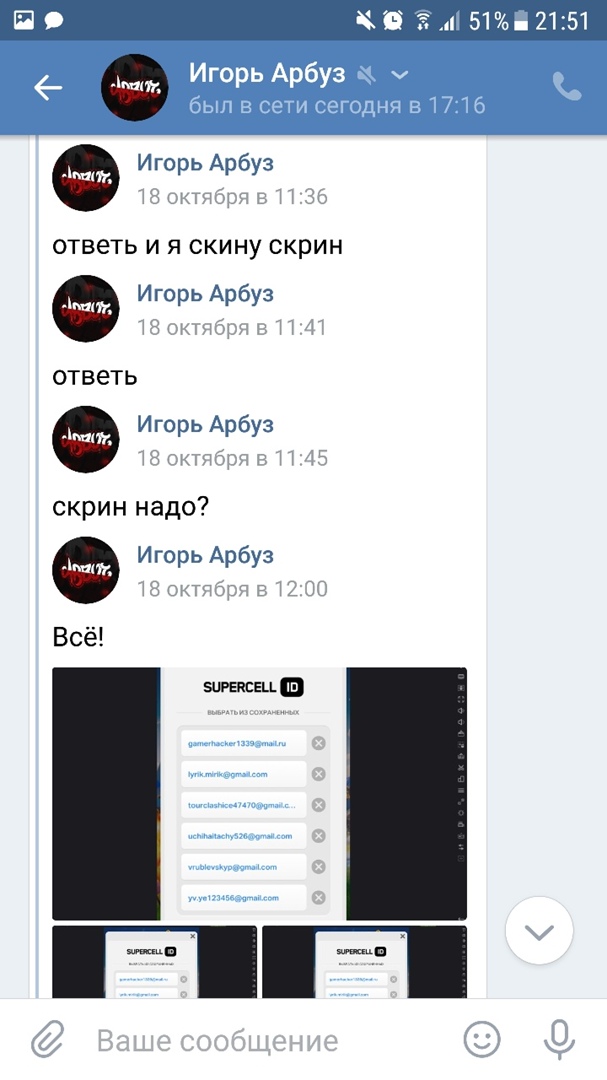The width and height of the screenshot is (607, 1080).
Task: Open the emoji smiley picker
Action: click(x=482, y=1039)
